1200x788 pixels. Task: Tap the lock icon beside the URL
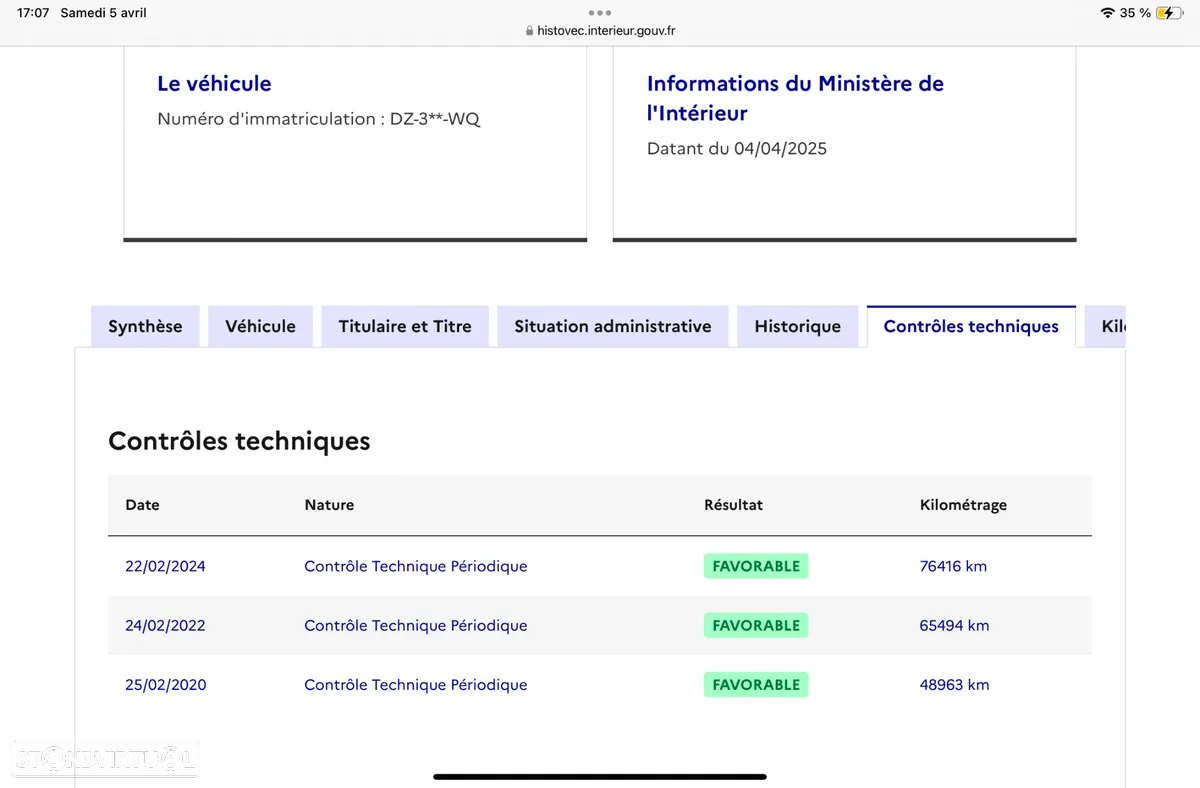(x=530, y=31)
